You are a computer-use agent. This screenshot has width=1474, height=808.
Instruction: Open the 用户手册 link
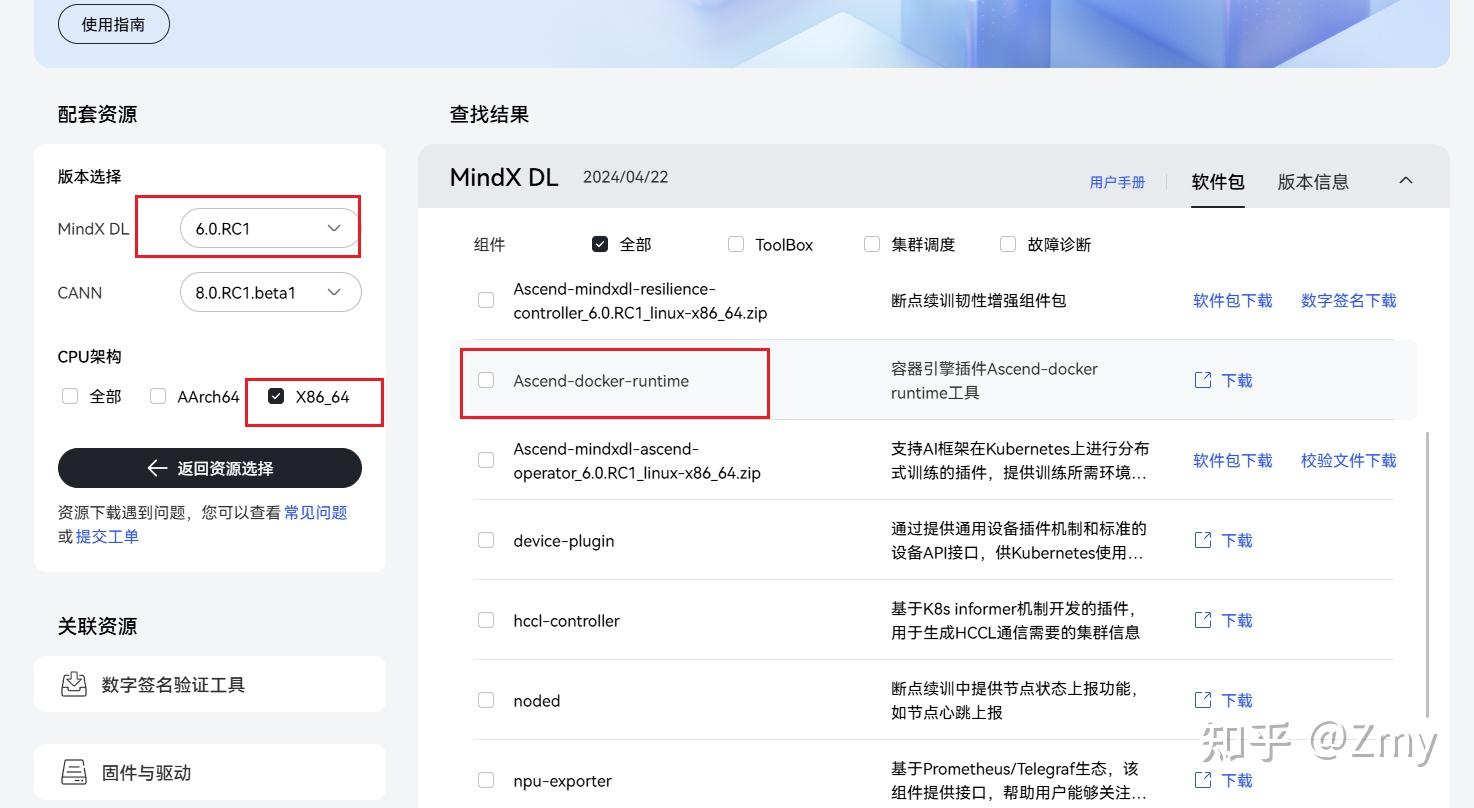[x=1117, y=182]
